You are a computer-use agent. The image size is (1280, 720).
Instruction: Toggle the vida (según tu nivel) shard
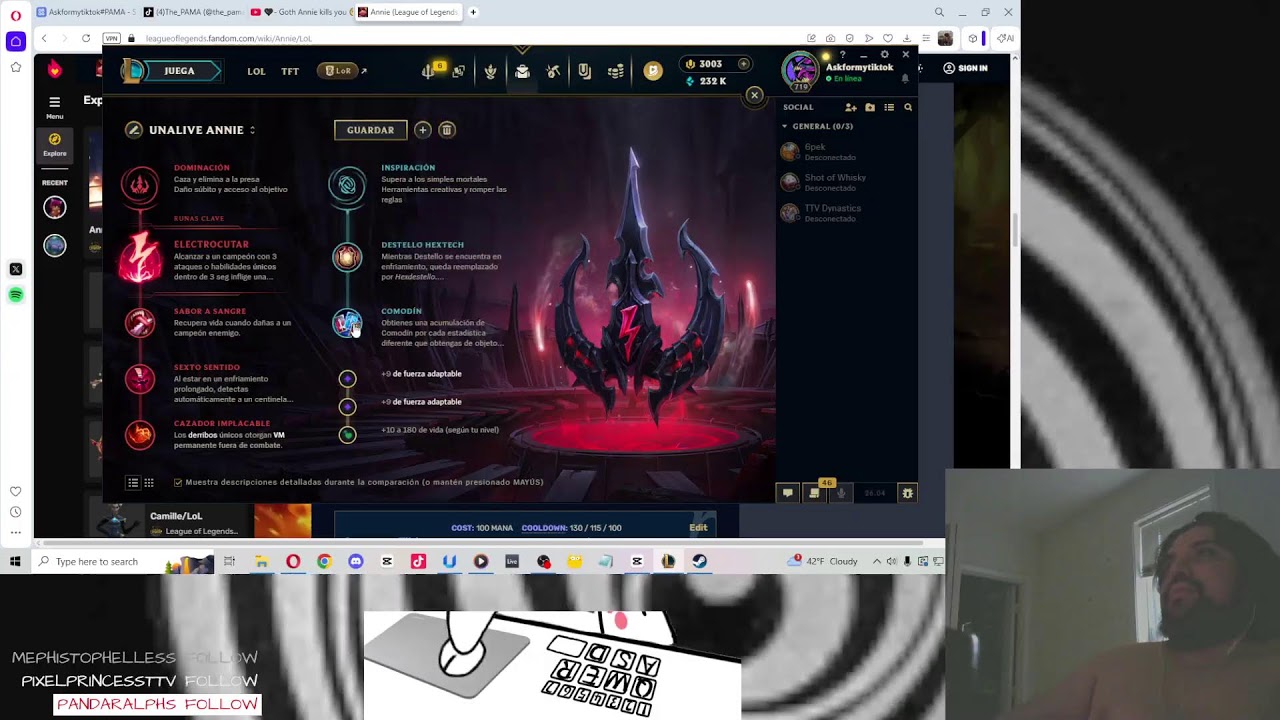347,435
